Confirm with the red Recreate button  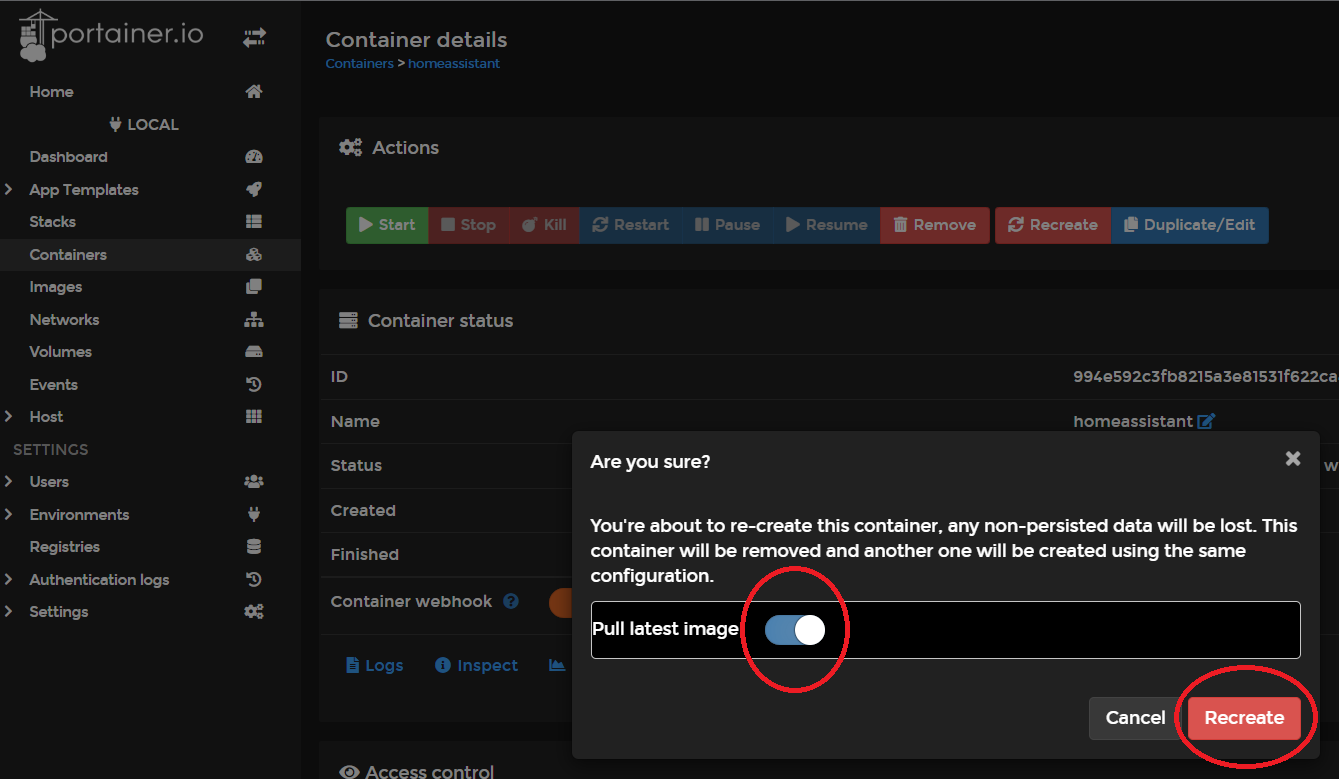click(1244, 718)
